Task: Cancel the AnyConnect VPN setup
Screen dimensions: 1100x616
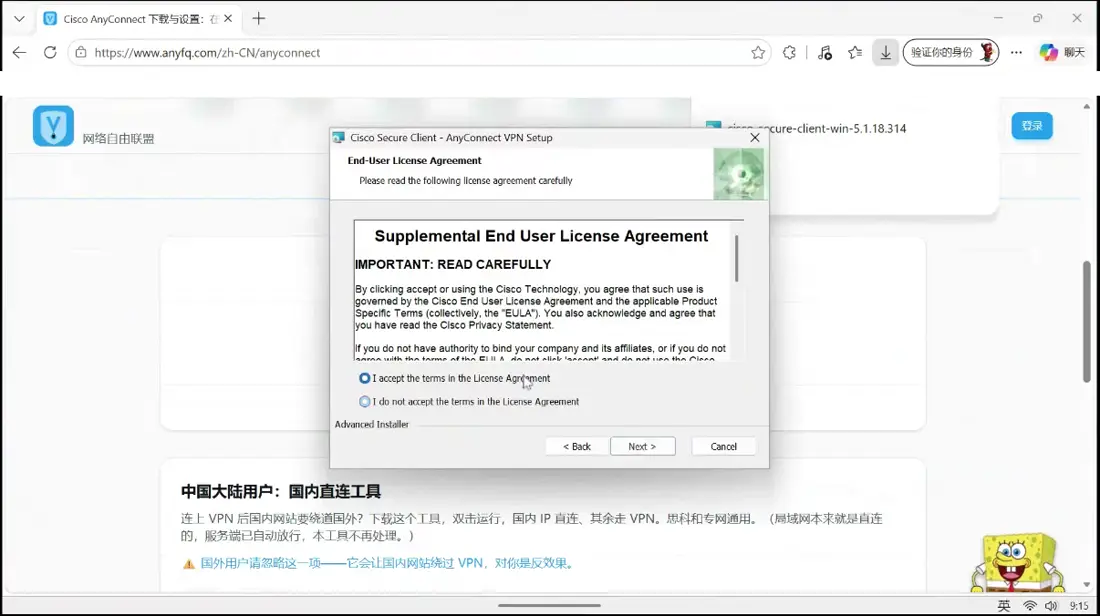Action: coord(723,446)
